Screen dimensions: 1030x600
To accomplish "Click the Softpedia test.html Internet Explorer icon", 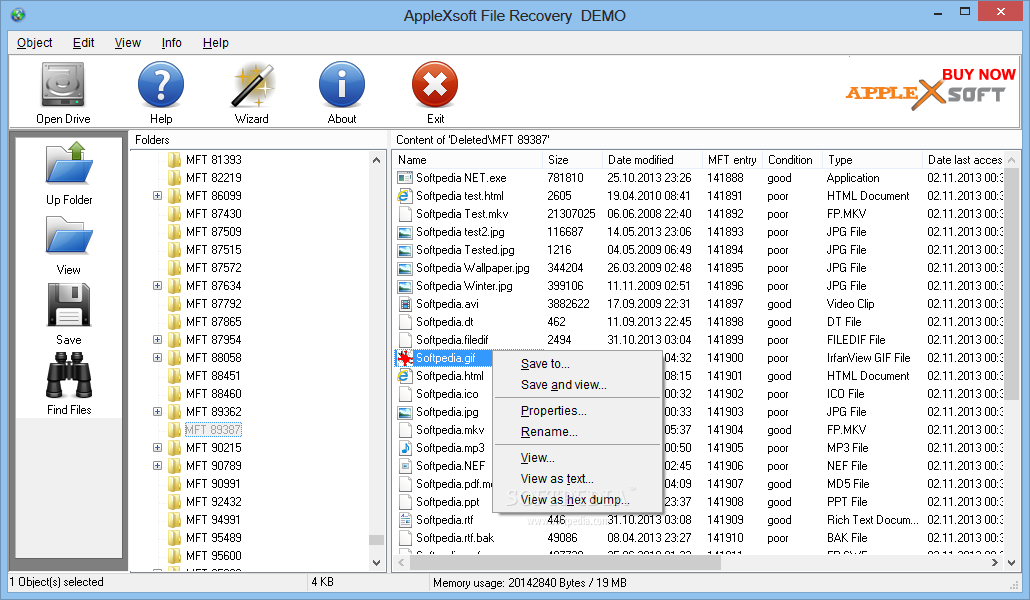I will pos(405,196).
